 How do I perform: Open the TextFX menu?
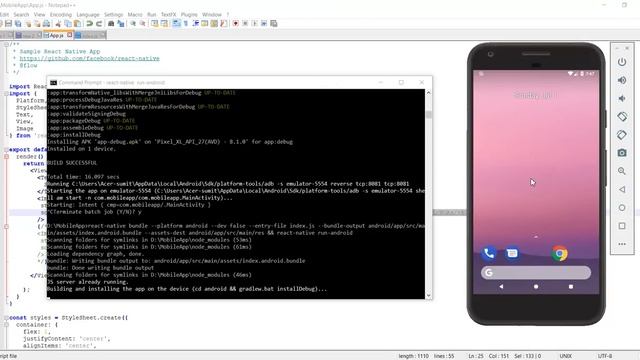[x=169, y=15]
